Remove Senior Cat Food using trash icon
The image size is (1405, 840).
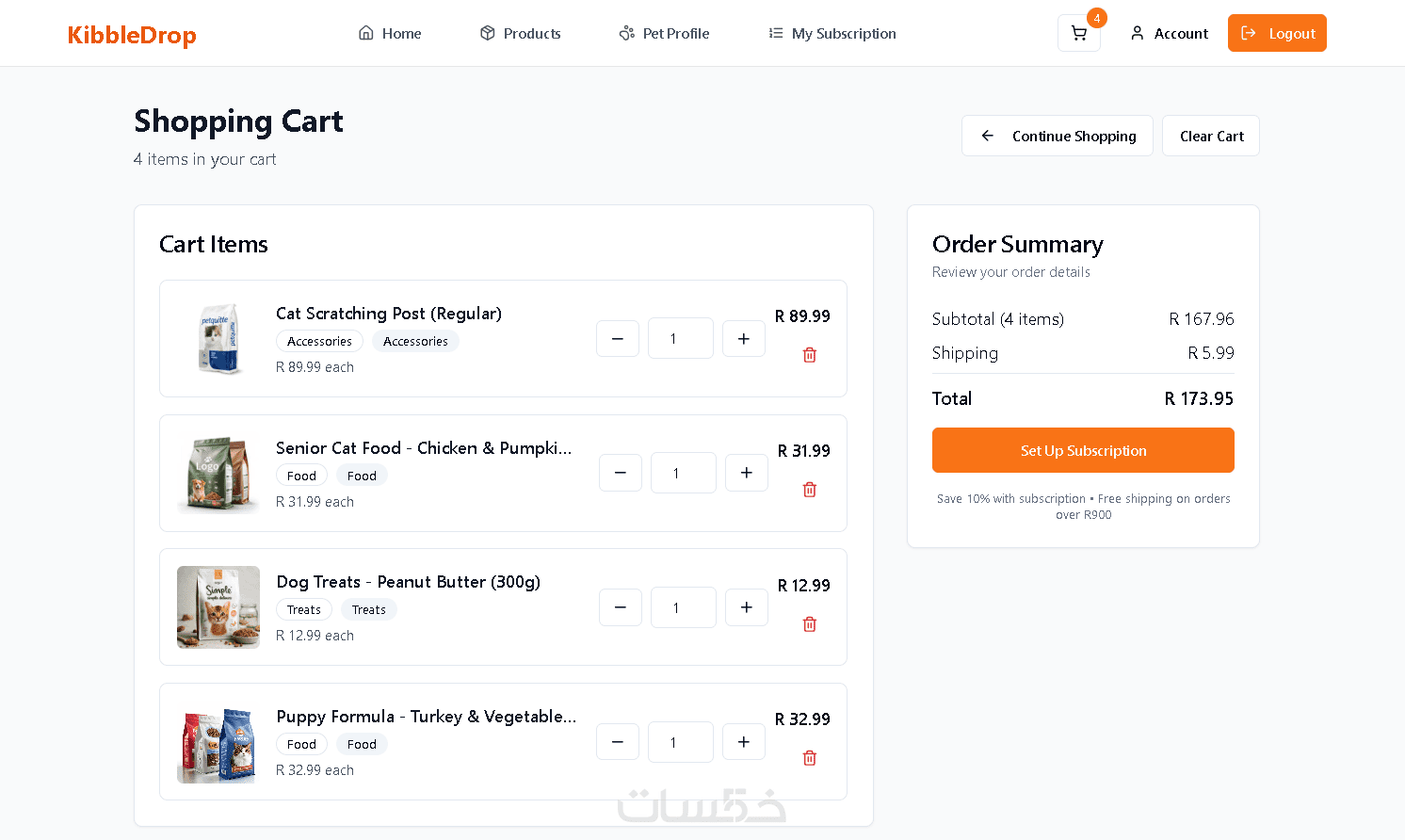pos(810,490)
